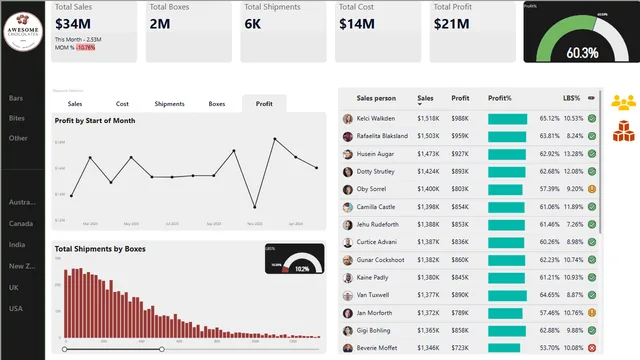Switch to the Shipments measure tab
The image size is (640, 360).
click(169, 104)
